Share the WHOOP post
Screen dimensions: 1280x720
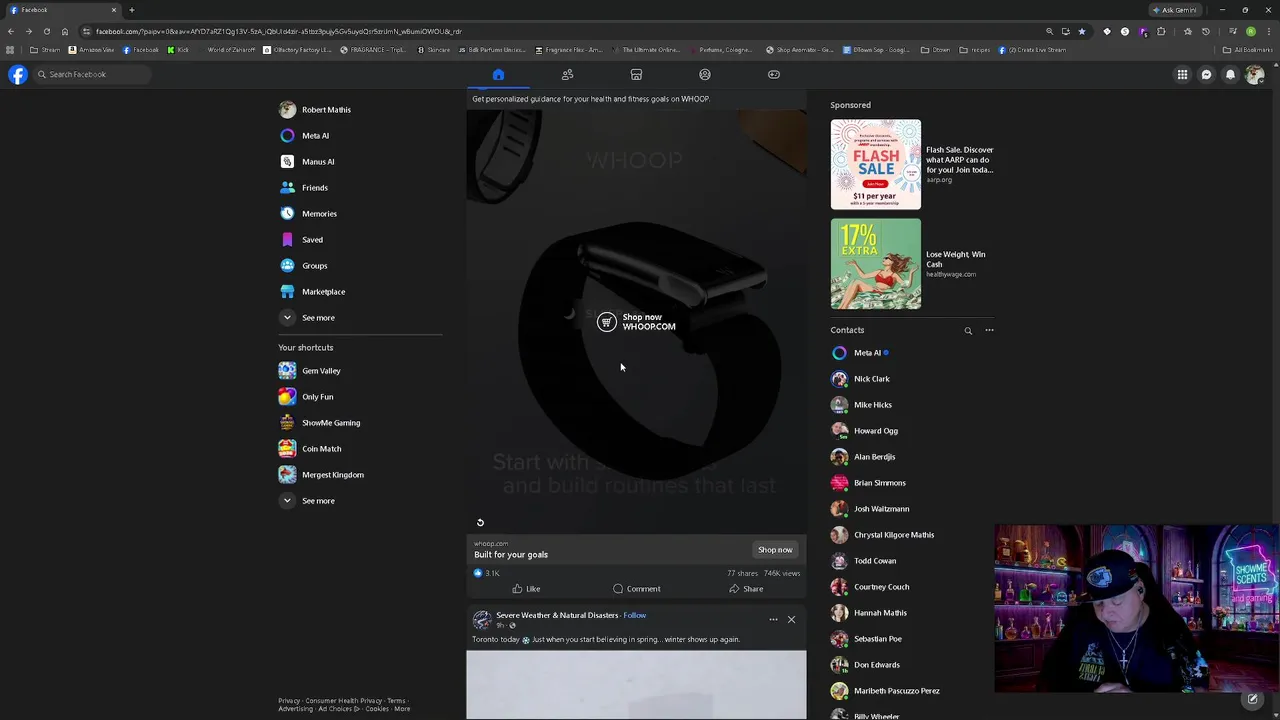point(746,589)
